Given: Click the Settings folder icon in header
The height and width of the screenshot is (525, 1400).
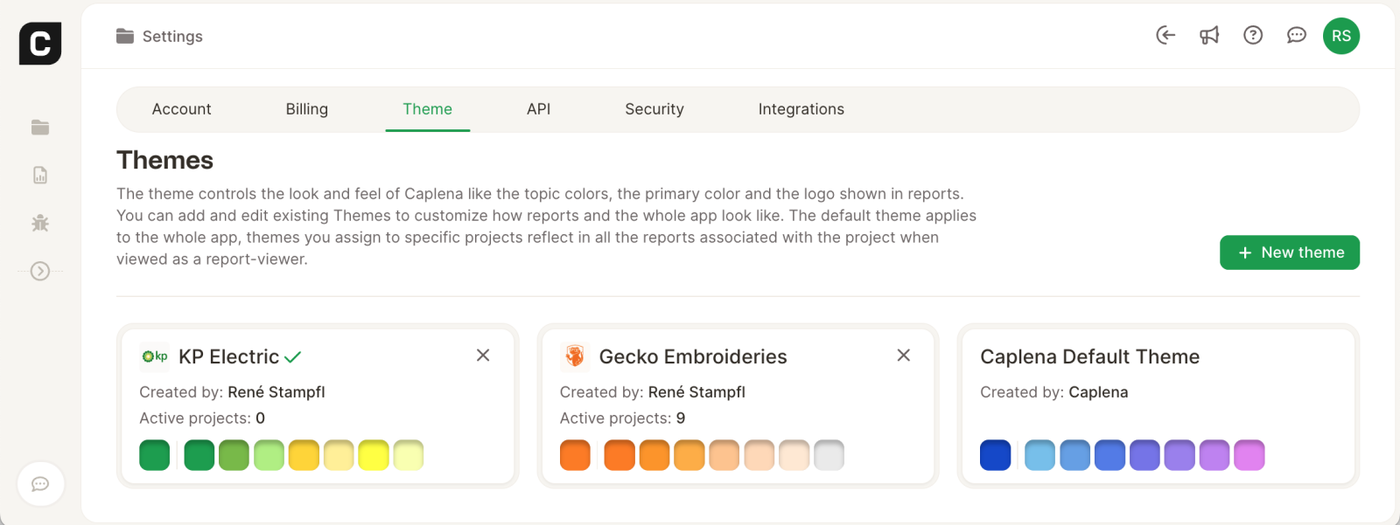Looking at the screenshot, I should (125, 36).
